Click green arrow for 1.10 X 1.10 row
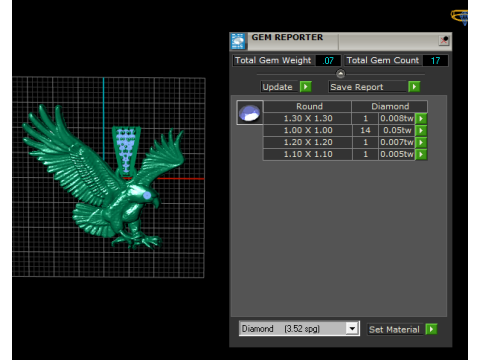 point(421,154)
